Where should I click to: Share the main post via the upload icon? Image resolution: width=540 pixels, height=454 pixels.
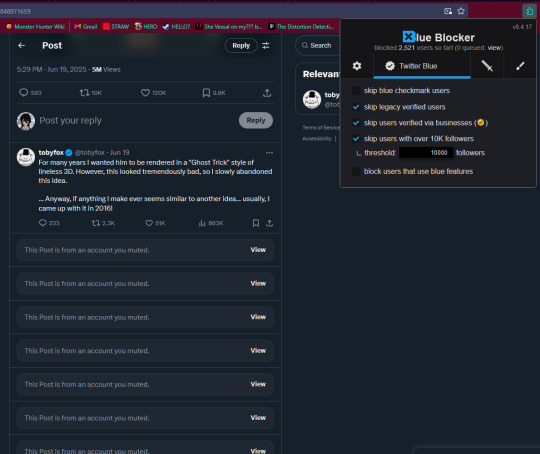[x=267, y=93]
